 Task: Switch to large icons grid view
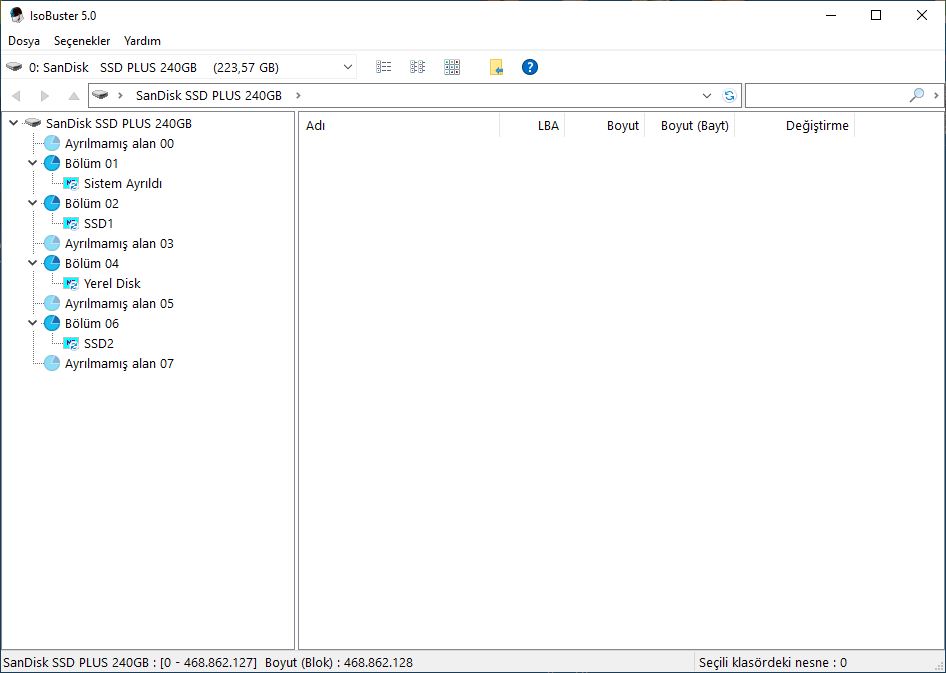tap(452, 67)
